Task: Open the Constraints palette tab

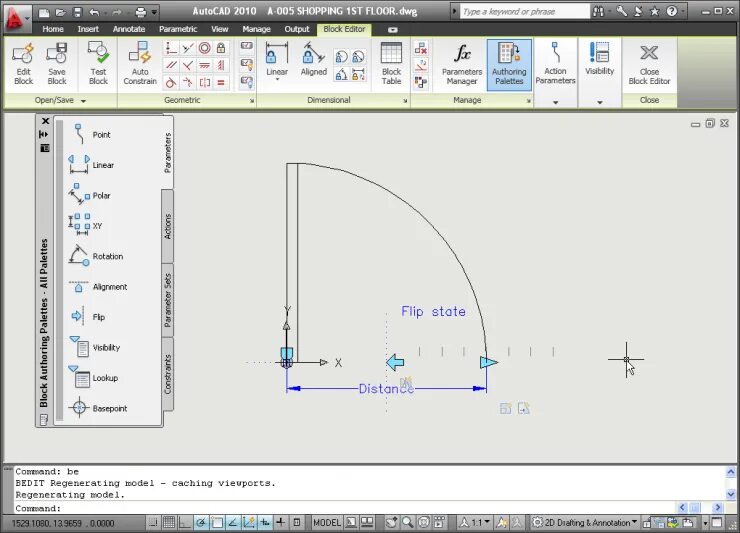Action: 168,374
